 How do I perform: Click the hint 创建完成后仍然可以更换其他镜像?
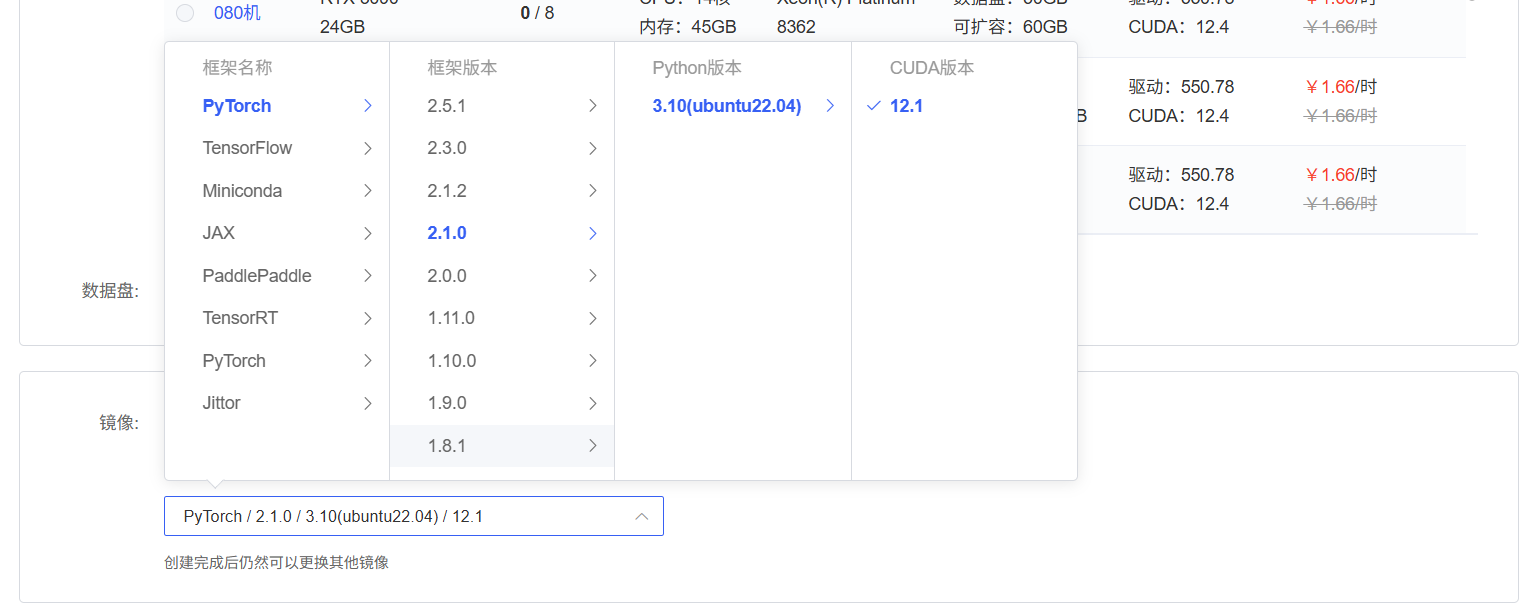pyautogui.click(x=276, y=563)
